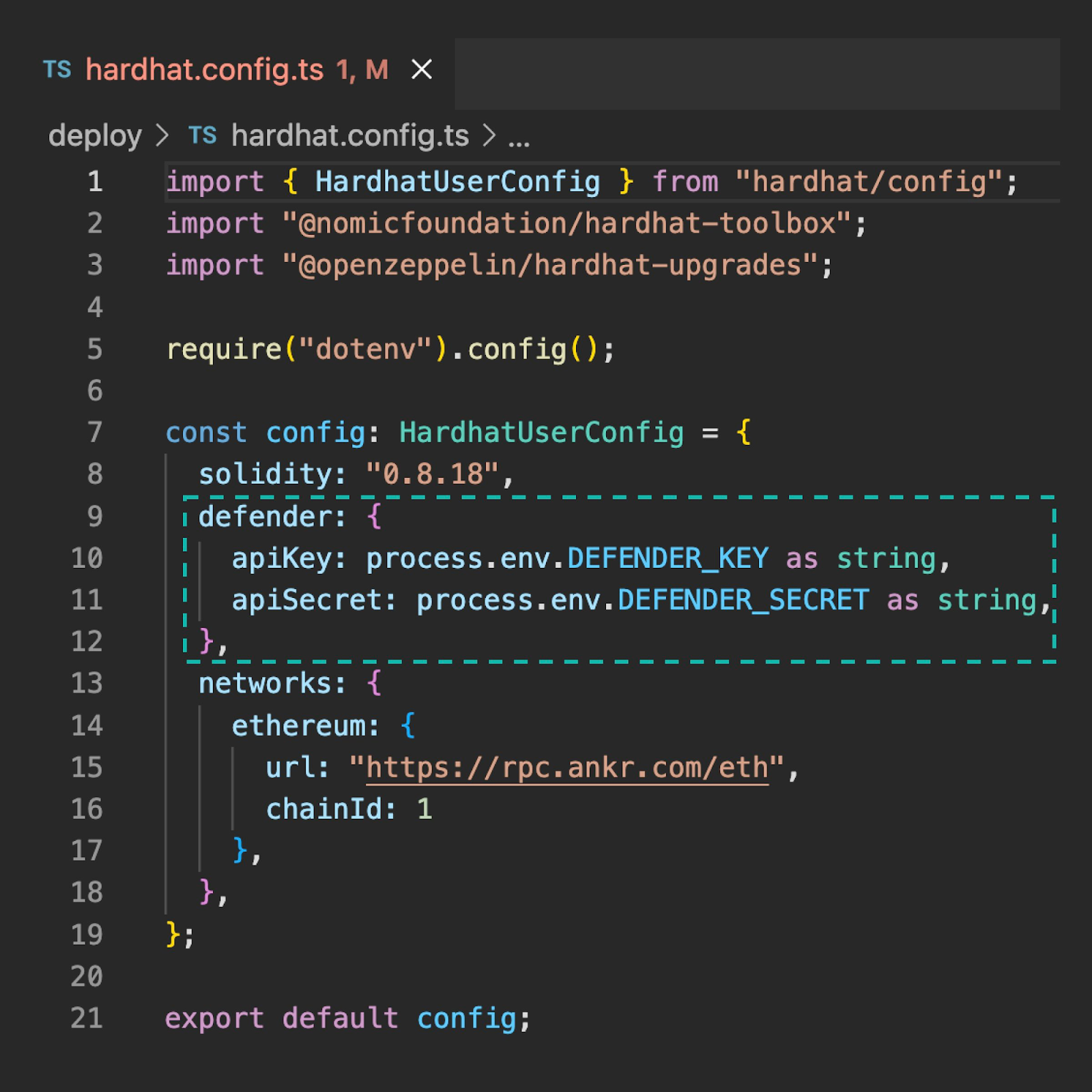The width and height of the screenshot is (1092, 1092).
Task: Click the ethereum property name
Action: pos(298,726)
